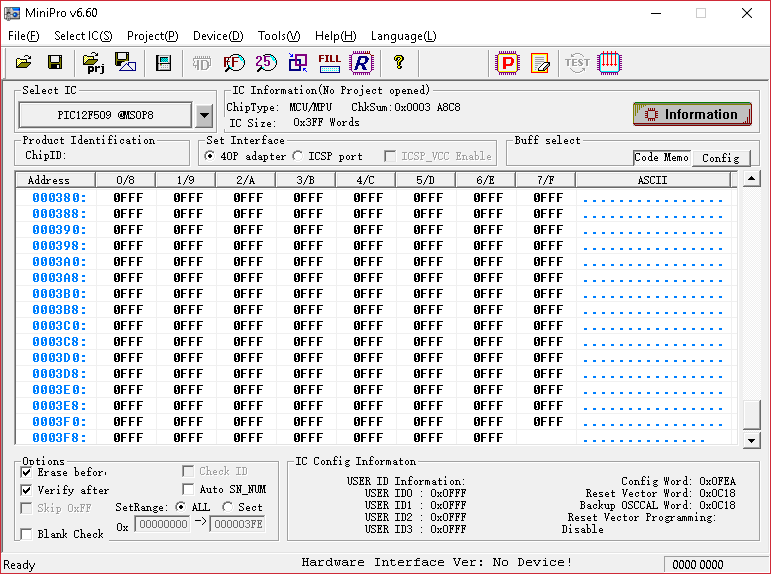The width and height of the screenshot is (771, 574).
Task: Disable the Erase before checkbox
Action: coord(27,472)
